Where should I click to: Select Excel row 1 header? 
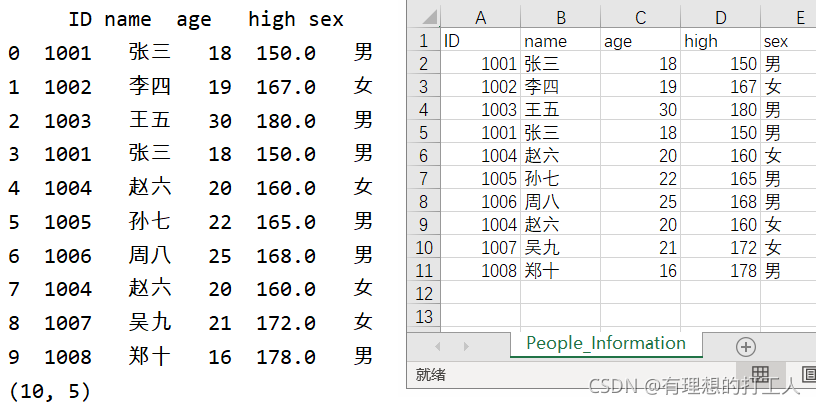pyautogui.click(x=424, y=41)
